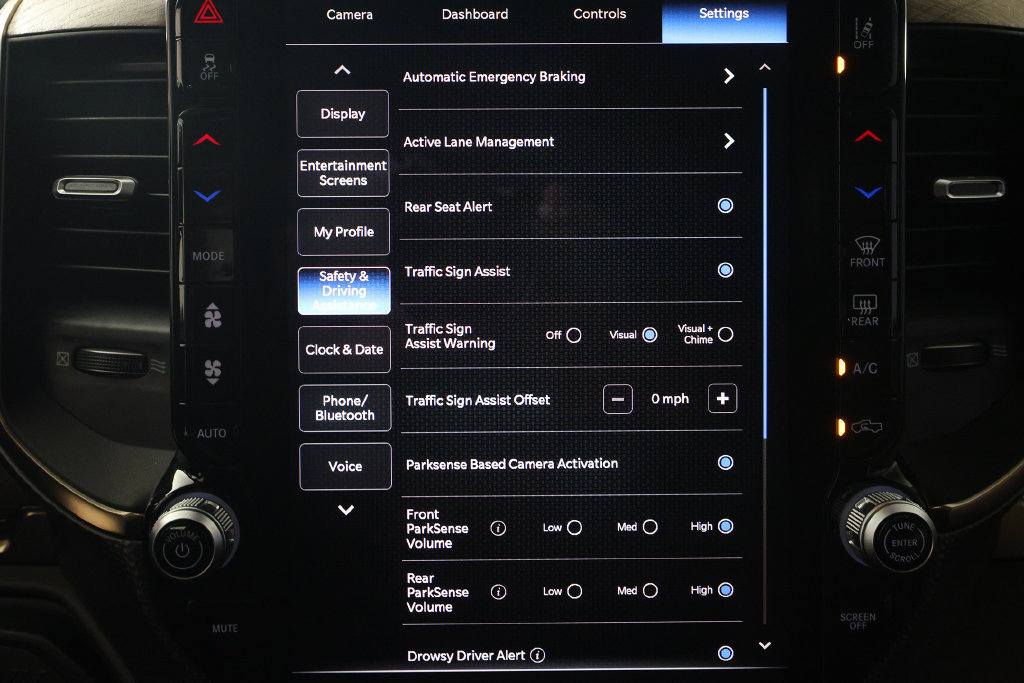Switch to the Dashboard tab

coord(475,14)
